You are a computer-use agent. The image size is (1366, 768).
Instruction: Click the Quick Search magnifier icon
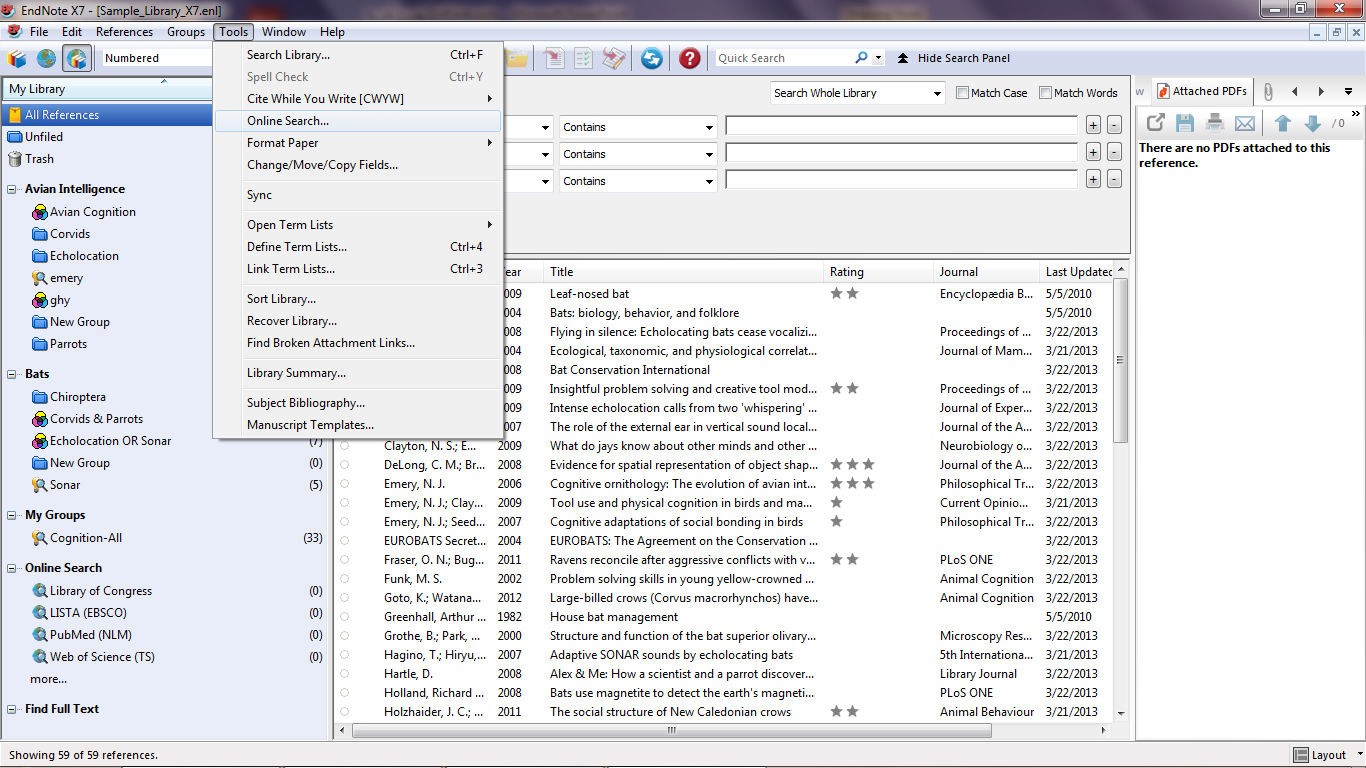(861, 58)
